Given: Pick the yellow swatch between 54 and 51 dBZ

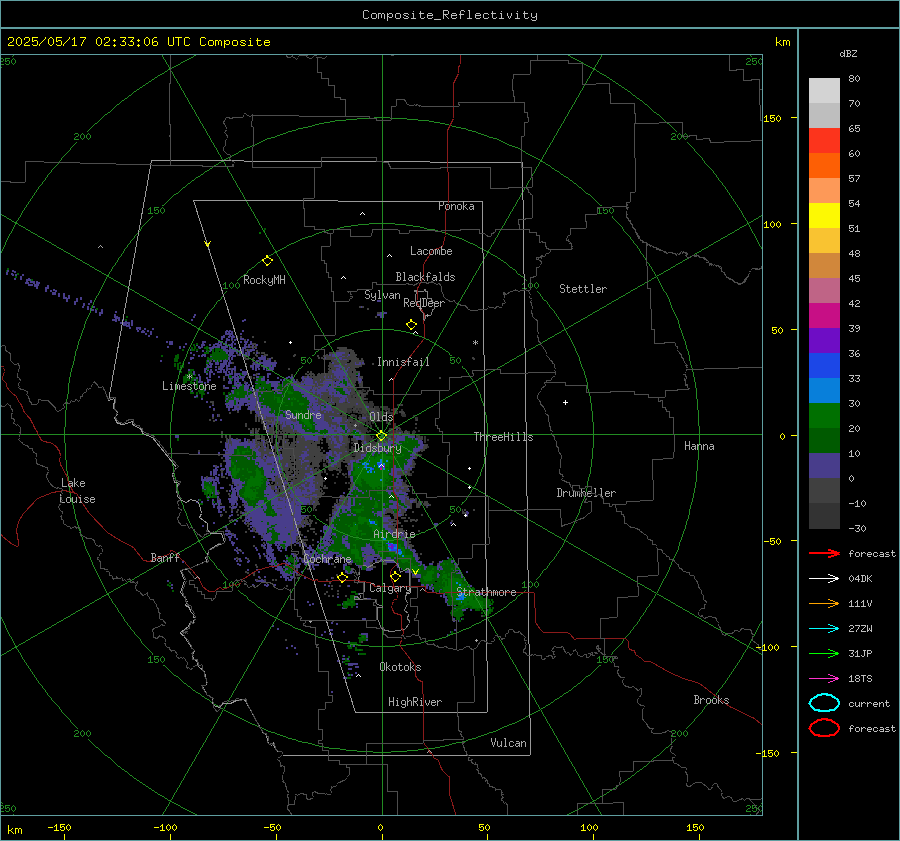Looking at the screenshot, I should [824, 216].
